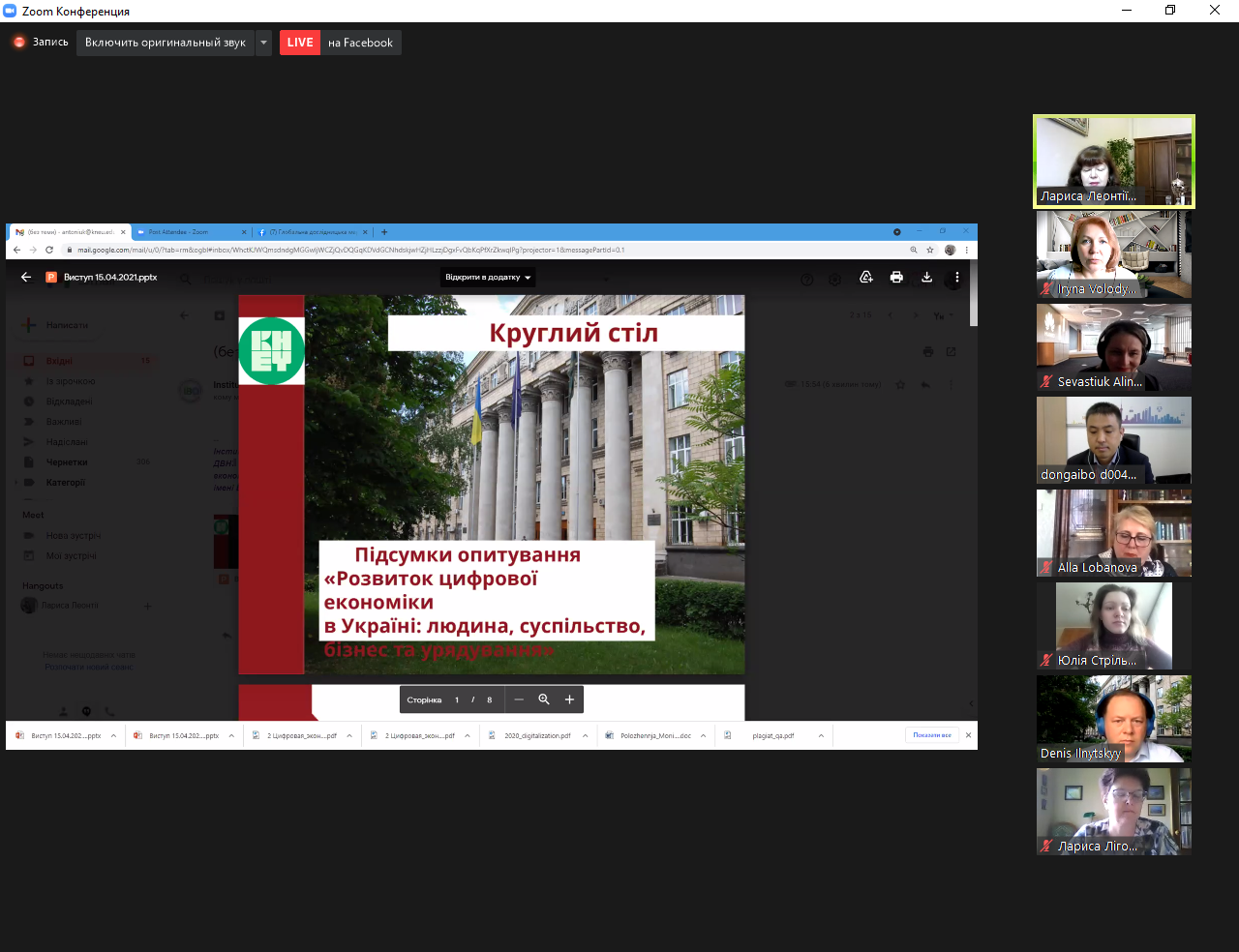Select Alla Lobanova participant video tile
Image resolution: width=1239 pixels, height=952 pixels.
tap(1114, 533)
